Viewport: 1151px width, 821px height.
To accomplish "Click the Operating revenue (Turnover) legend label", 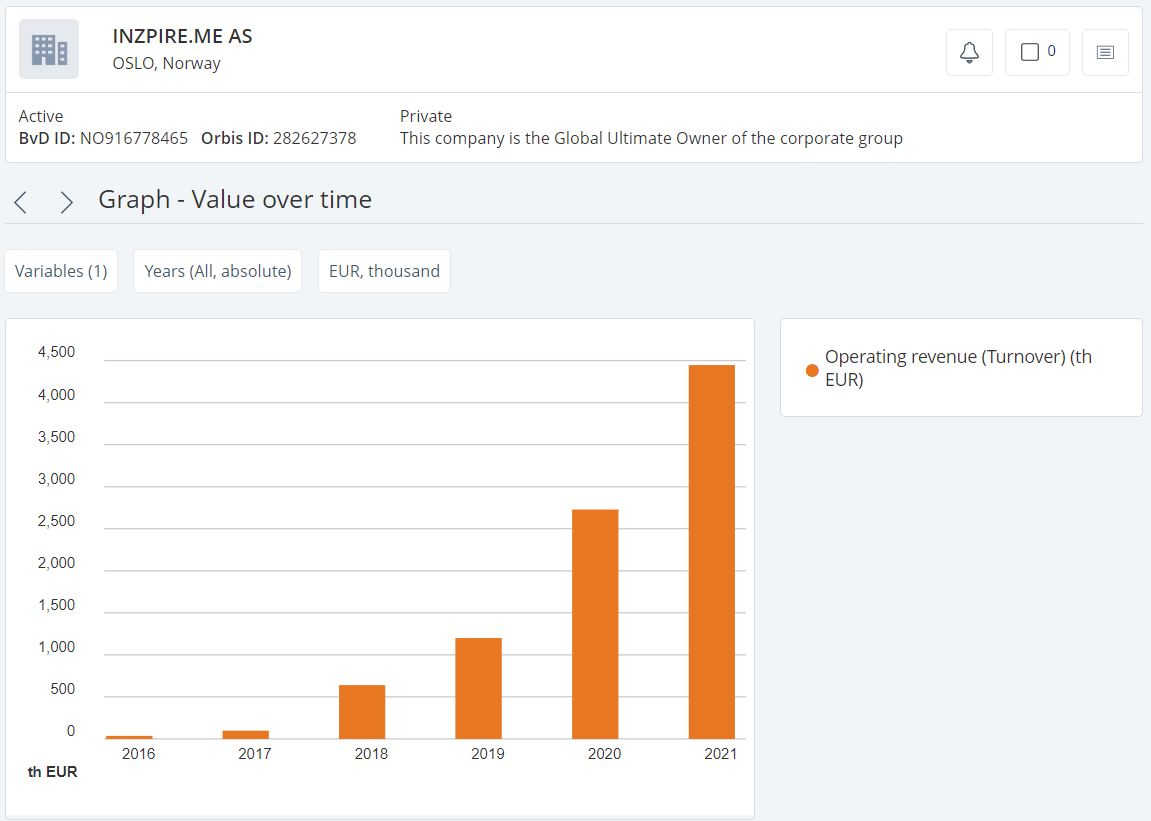I will point(958,368).
